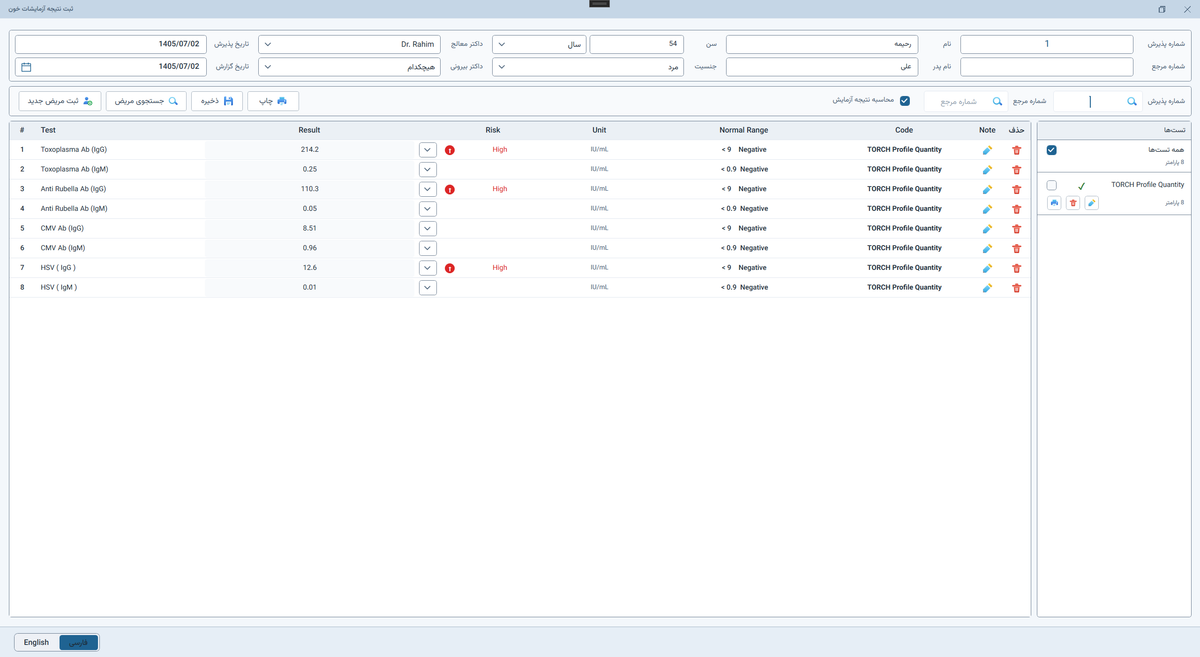
Task: Switch the interface language to English
Action: [x=37, y=642]
